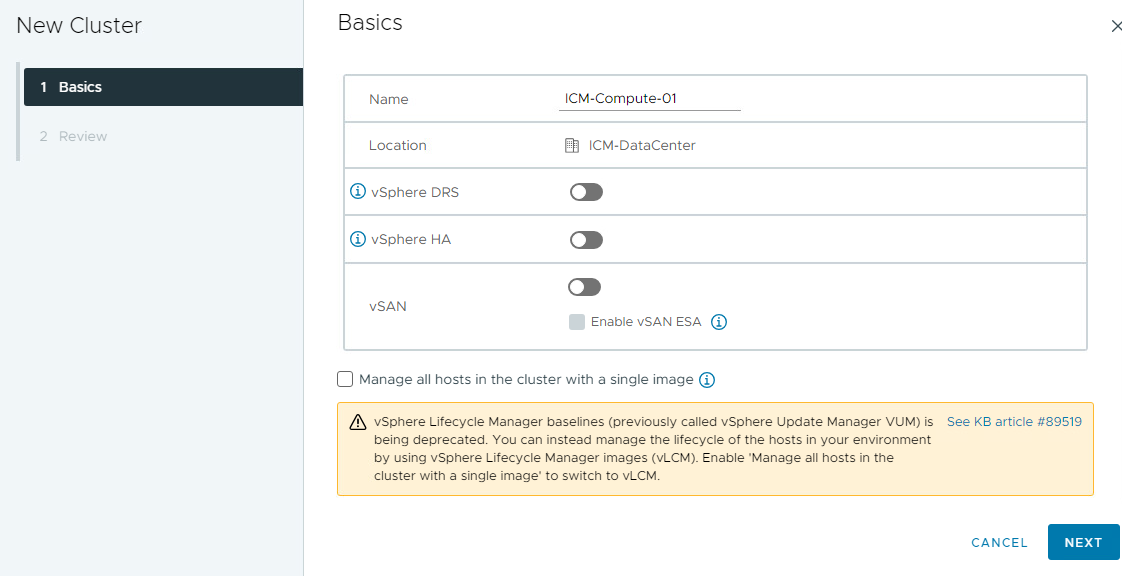Click the Enable vSAN ESA info icon
This screenshot has width=1122, height=576.
click(x=719, y=322)
